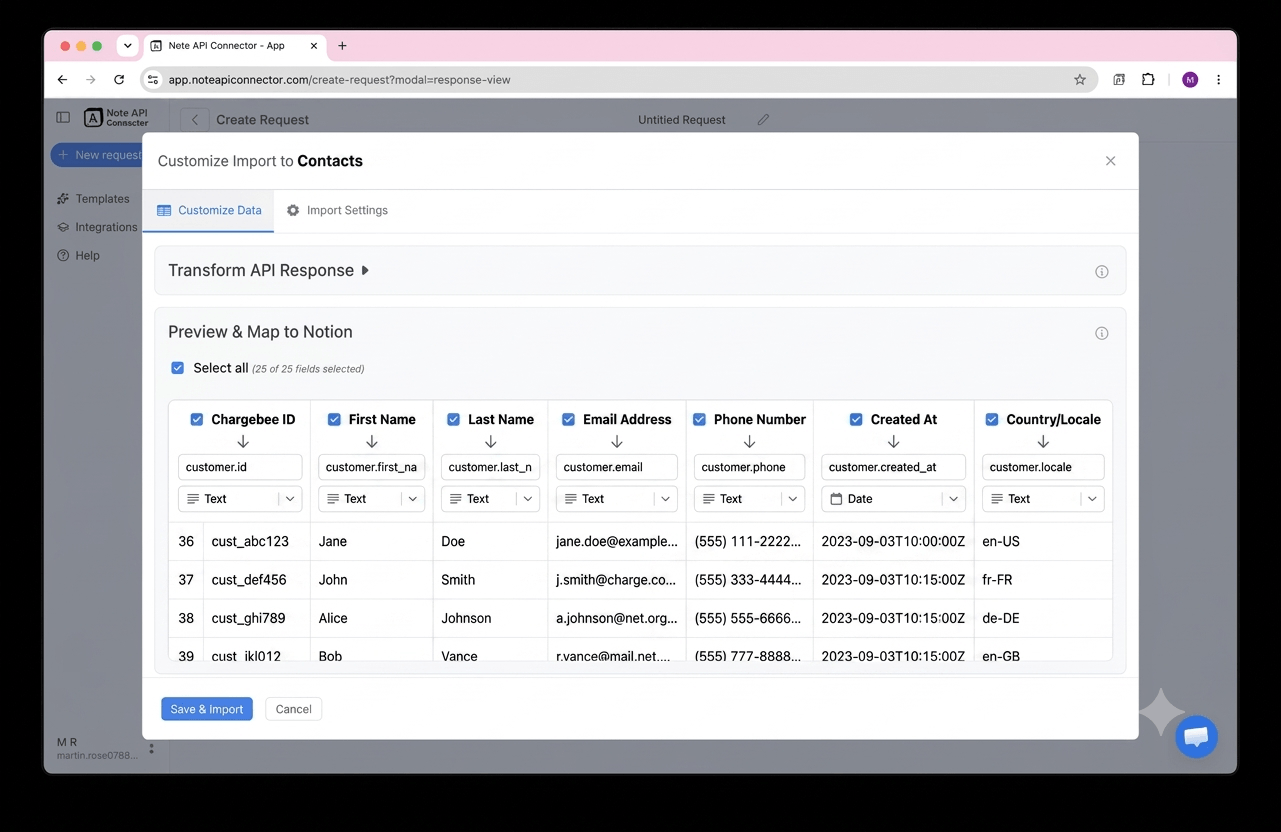
Task: Open the info icon for Transform API Response
Action: tap(1101, 272)
